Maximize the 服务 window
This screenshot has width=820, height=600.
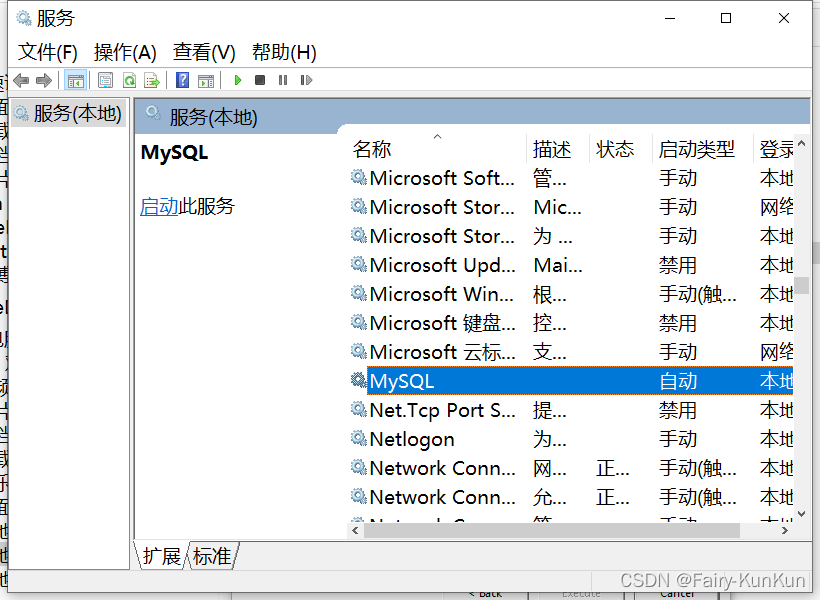(726, 18)
